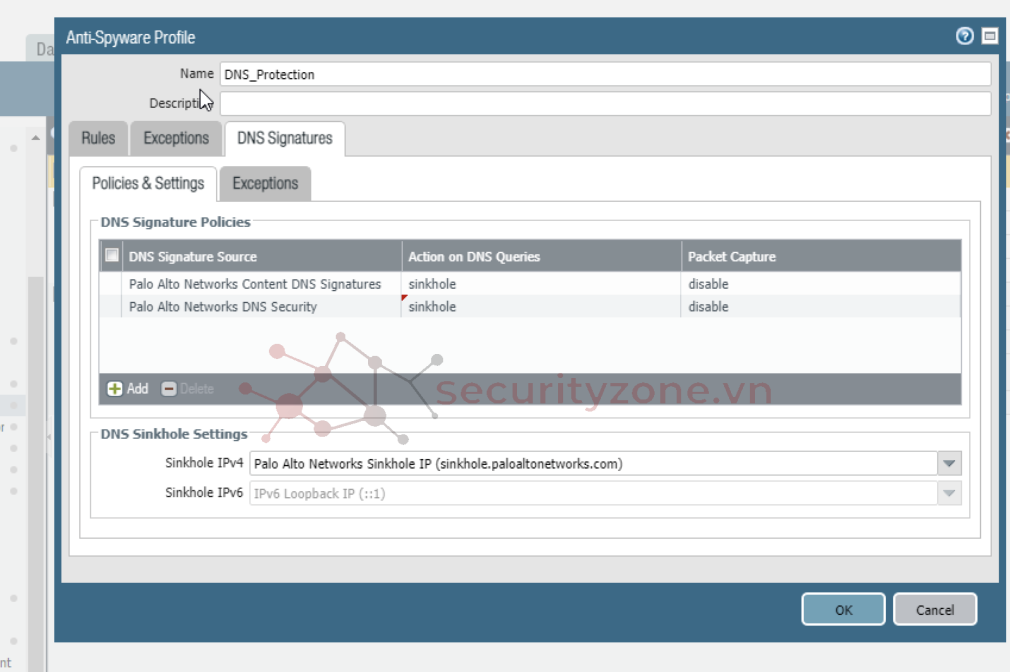Click the green plus Add icon
This screenshot has height=672, width=1010.
[115, 389]
